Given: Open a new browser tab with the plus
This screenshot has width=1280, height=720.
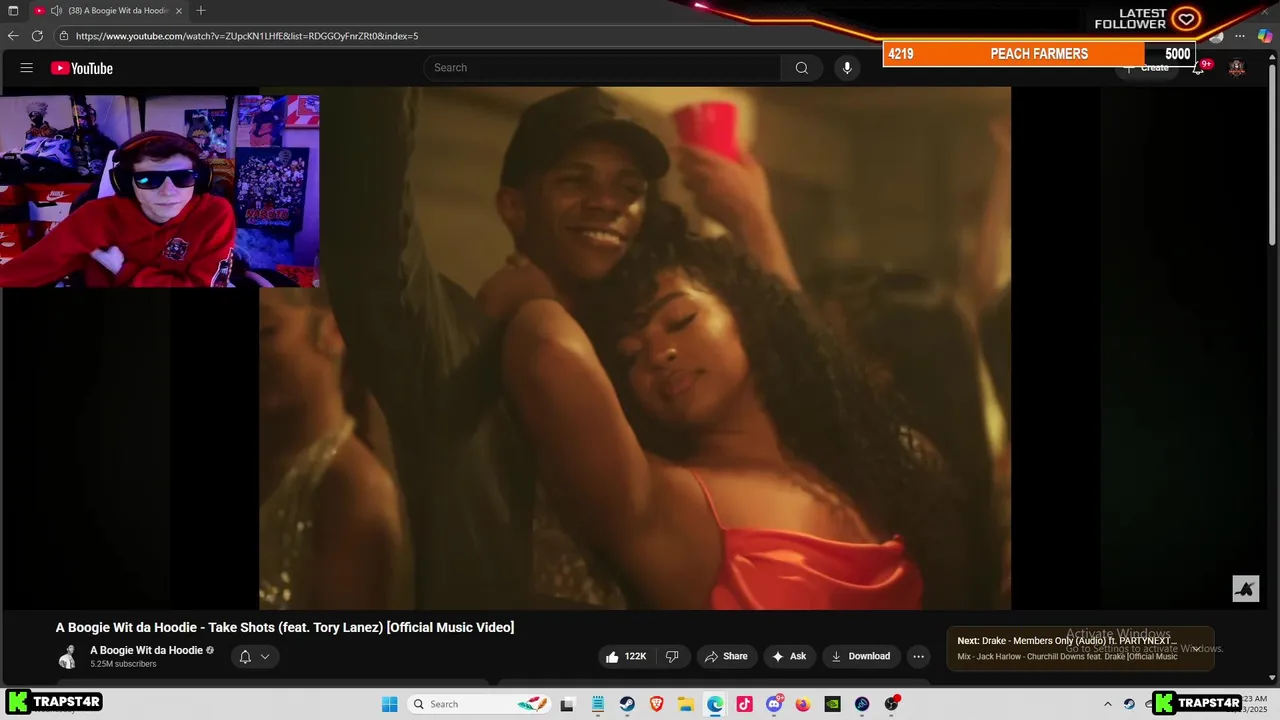Looking at the screenshot, I should coord(201,10).
